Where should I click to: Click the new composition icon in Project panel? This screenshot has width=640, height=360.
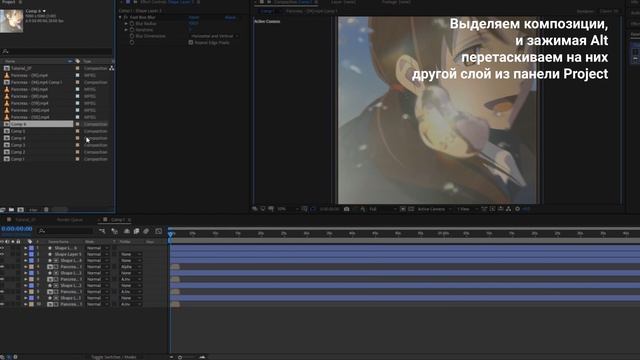click(x=20, y=210)
